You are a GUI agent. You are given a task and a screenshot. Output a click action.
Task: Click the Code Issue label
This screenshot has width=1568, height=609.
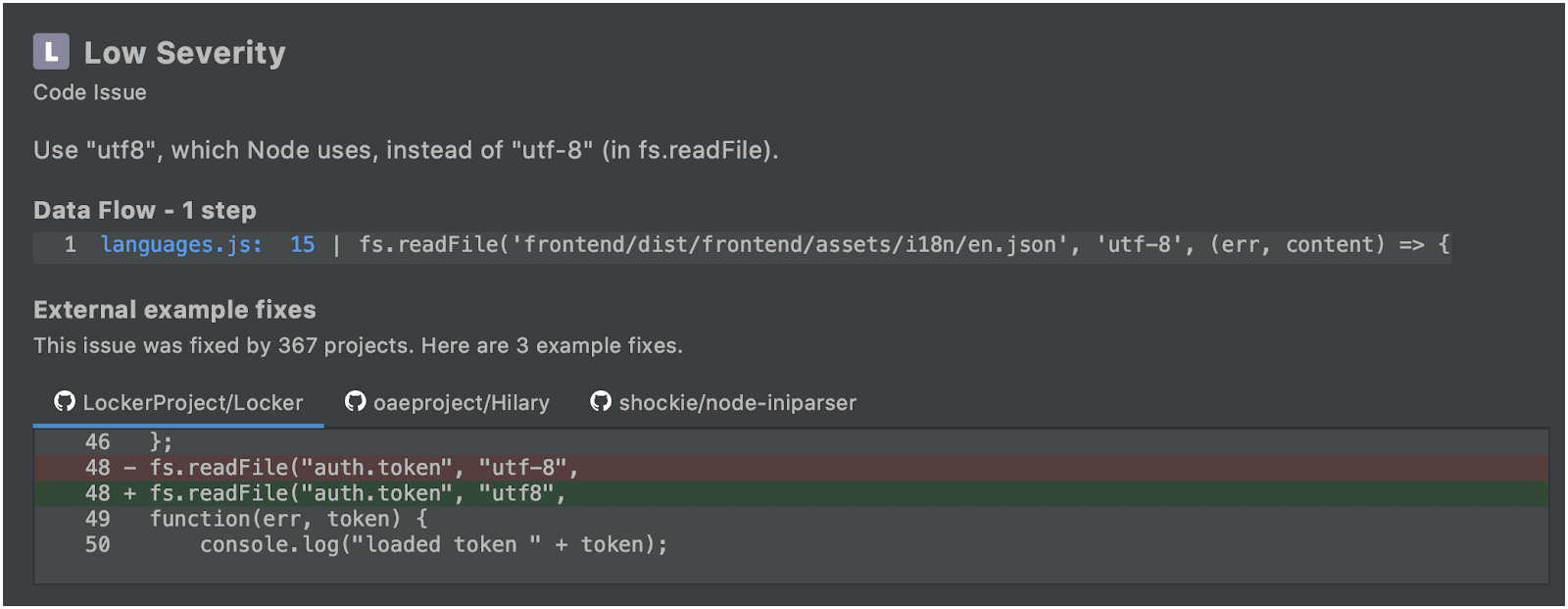(90, 92)
